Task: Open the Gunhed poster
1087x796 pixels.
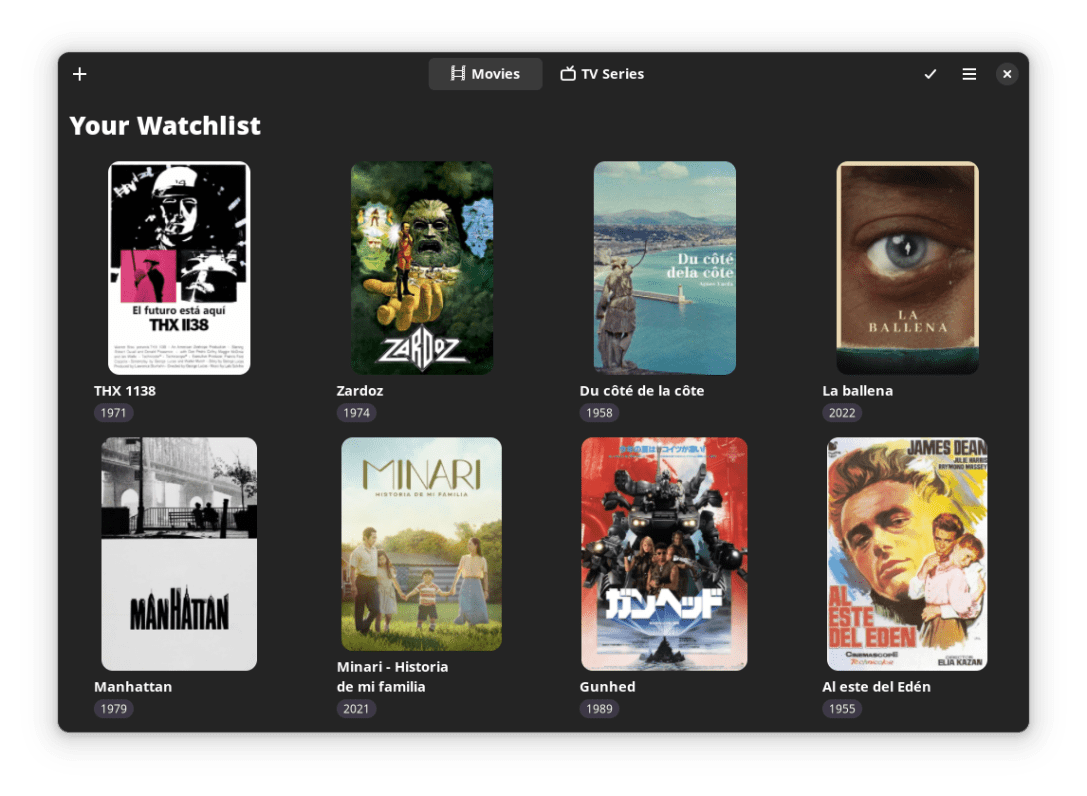Action: (x=664, y=554)
